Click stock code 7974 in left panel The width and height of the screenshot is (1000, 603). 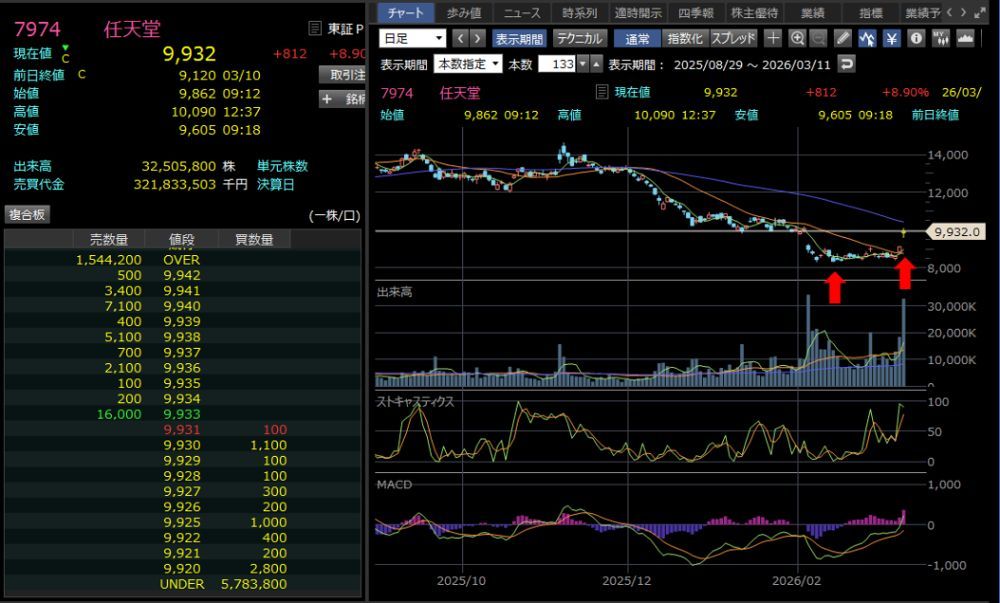click(37, 29)
